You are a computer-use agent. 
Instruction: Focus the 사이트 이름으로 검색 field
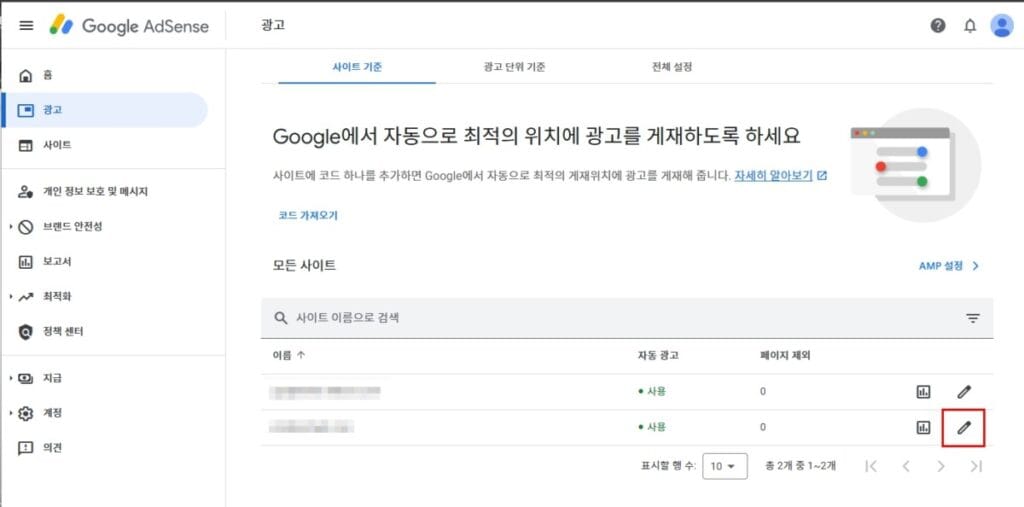pos(627,318)
